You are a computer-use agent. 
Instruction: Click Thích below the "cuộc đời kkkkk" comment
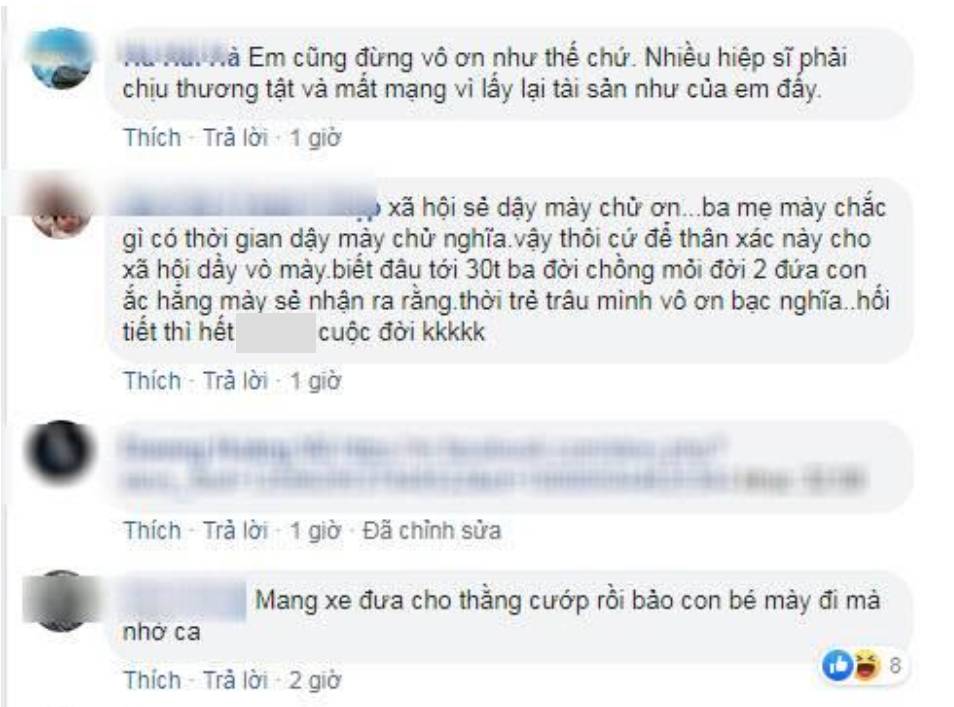pyautogui.click(x=153, y=381)
